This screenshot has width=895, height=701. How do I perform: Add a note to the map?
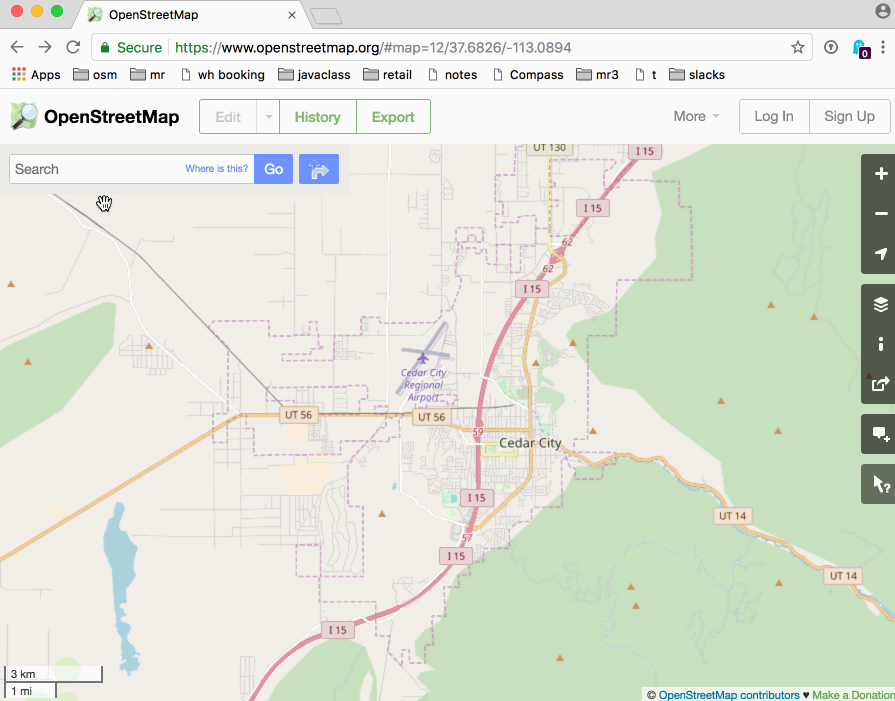point(880,434)
